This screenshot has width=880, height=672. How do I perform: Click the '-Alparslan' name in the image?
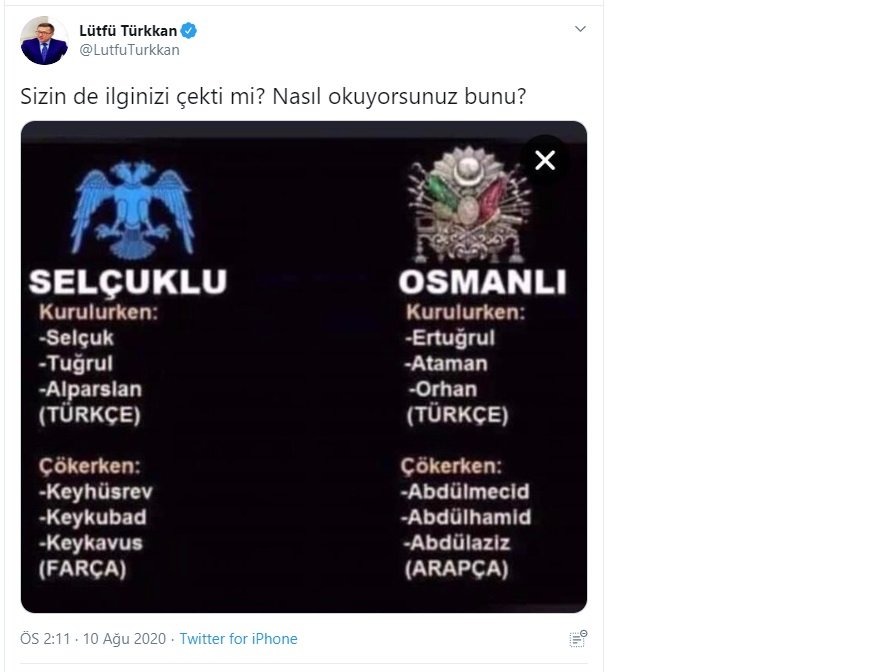click(93, 389)
